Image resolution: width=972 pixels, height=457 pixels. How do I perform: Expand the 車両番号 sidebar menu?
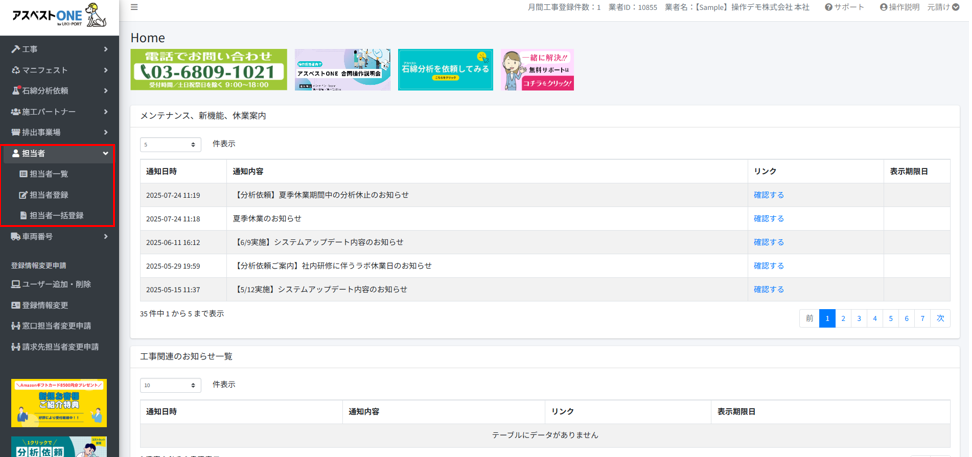coord(59,237)
